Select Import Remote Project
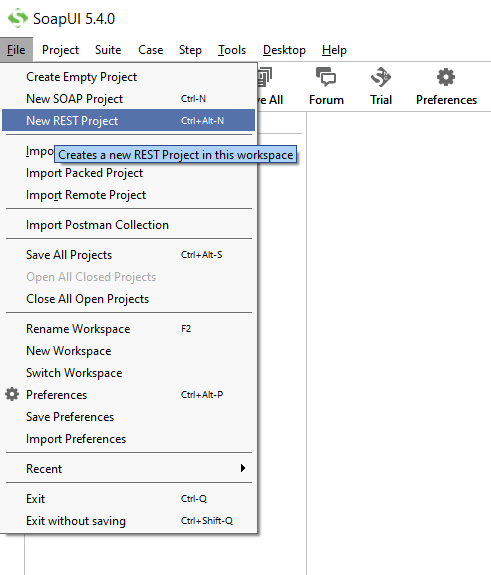 128,195
